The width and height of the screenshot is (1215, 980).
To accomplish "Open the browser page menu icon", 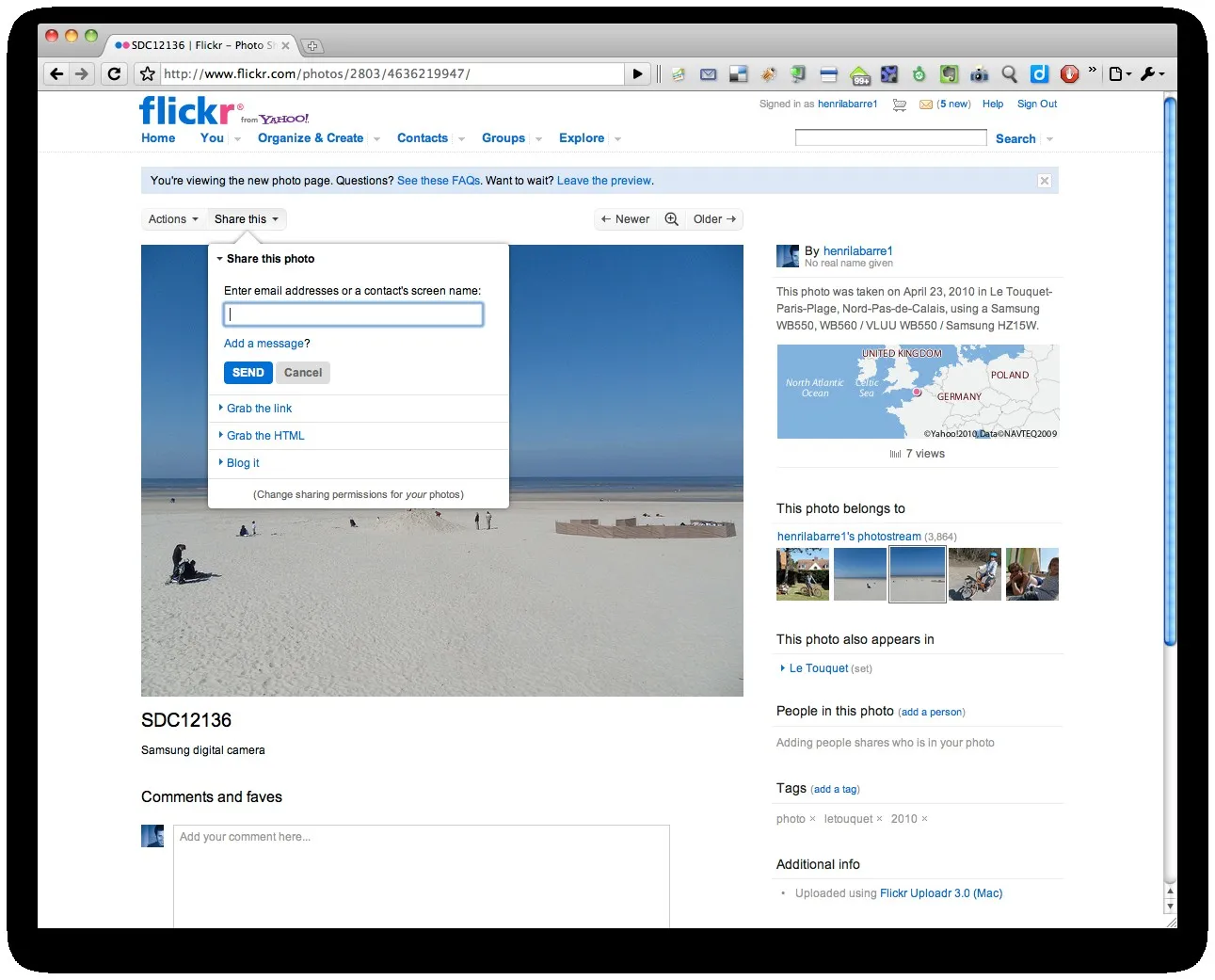I will (1119, 73).
